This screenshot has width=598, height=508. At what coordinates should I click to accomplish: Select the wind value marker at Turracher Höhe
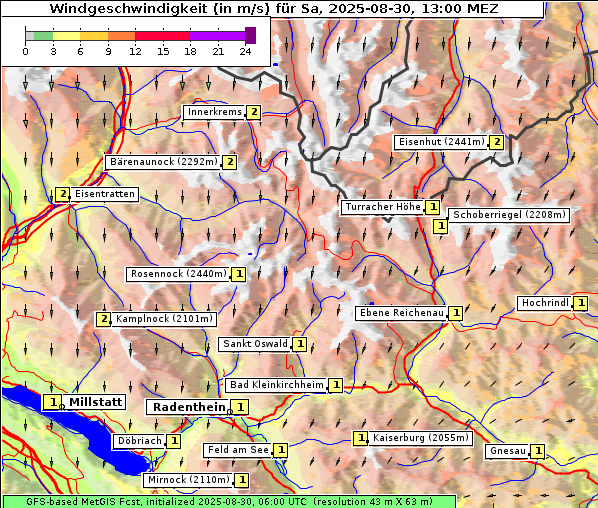432,207
